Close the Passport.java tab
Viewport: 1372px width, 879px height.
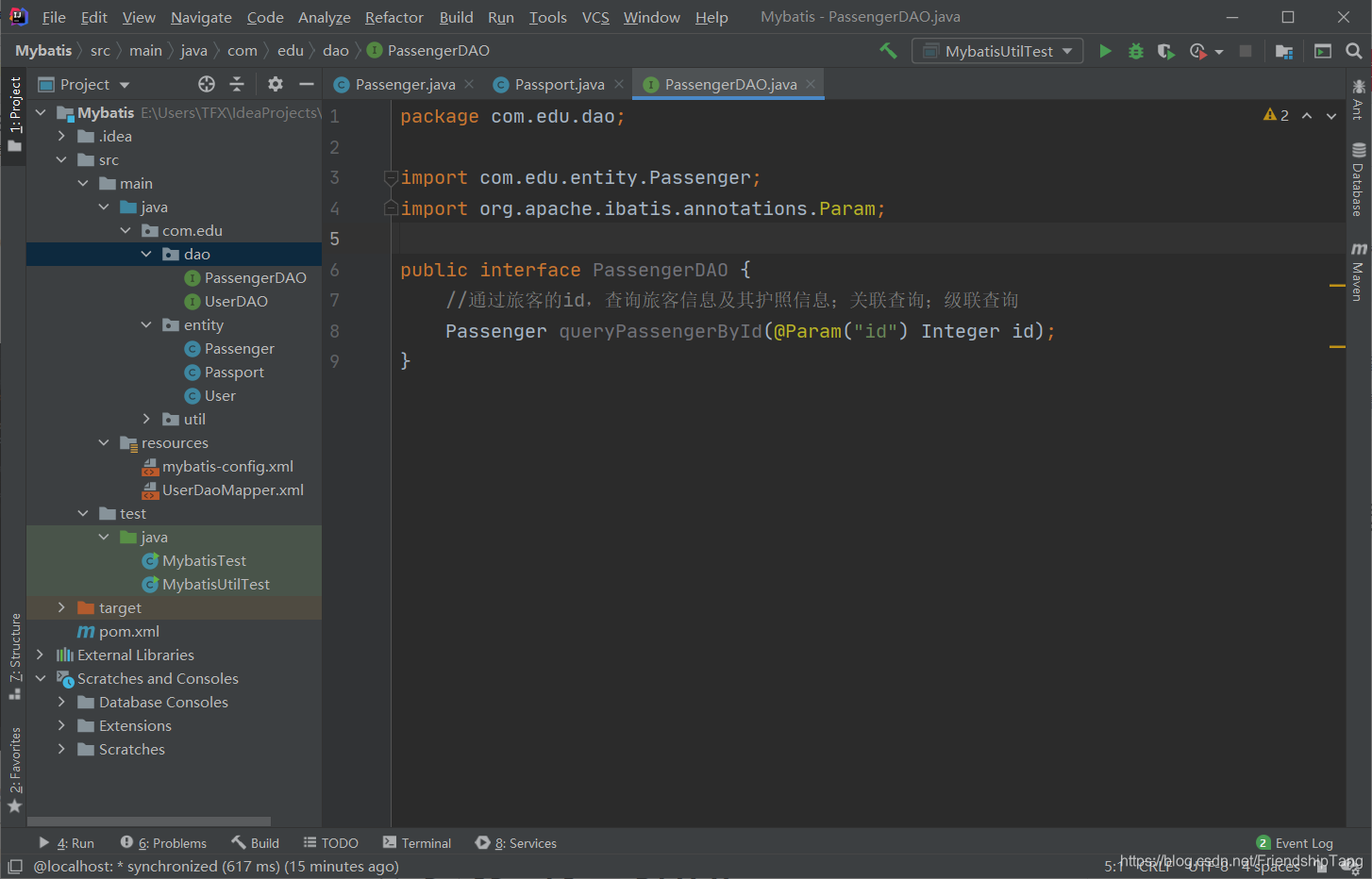coord(619,84)
